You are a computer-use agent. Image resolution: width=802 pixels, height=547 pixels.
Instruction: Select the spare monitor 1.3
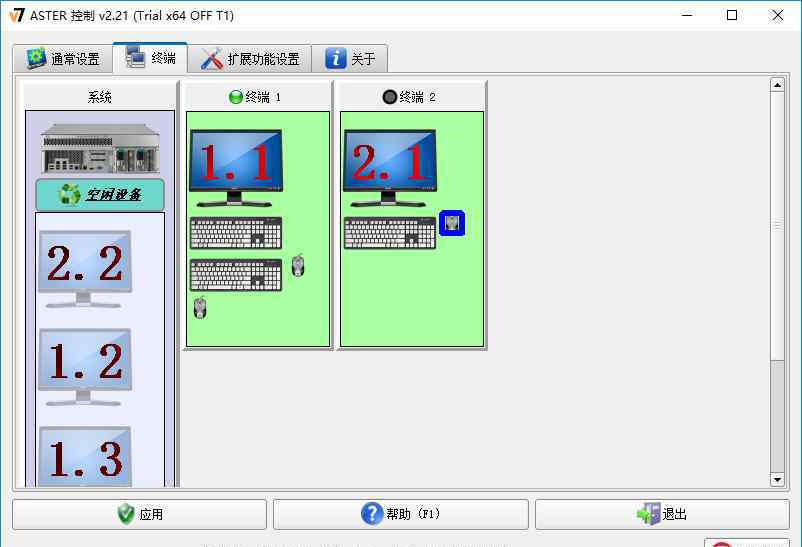(x=85, y=456)
